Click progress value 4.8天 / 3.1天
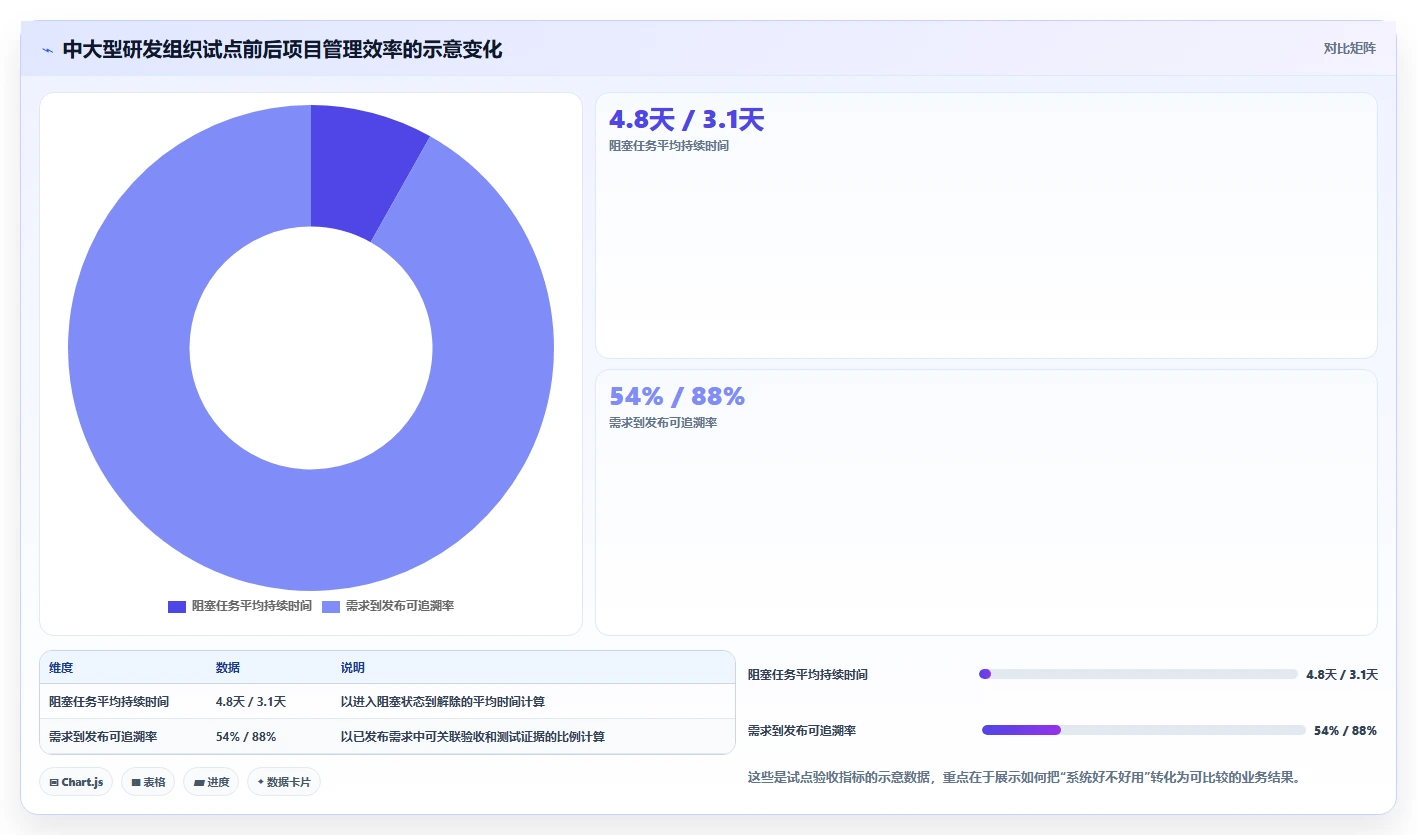This screenshot has height=835, width=1417. (1342, 675)
